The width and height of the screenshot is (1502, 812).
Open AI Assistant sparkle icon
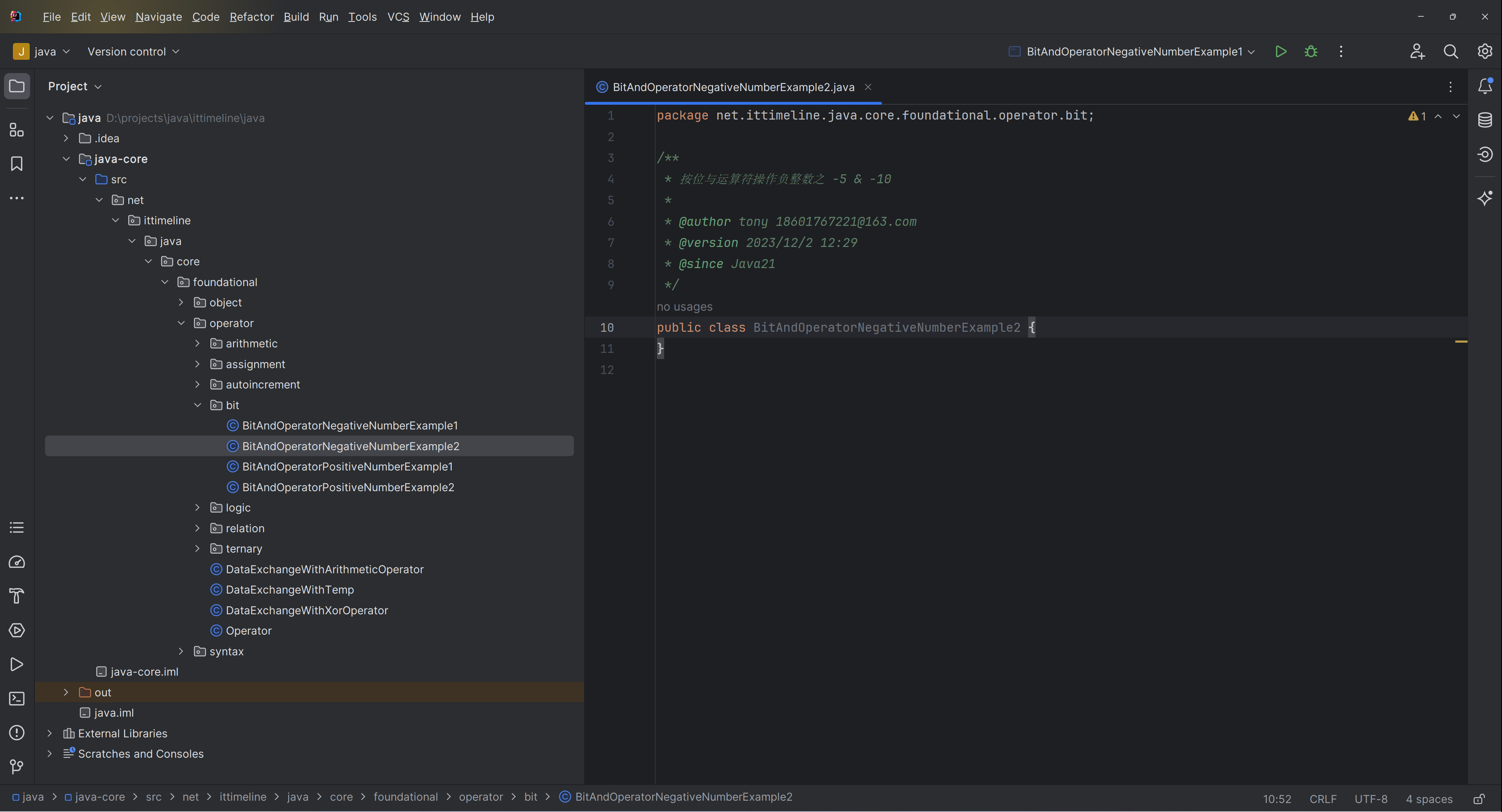pyautogui.click(x=1484, y=198)
